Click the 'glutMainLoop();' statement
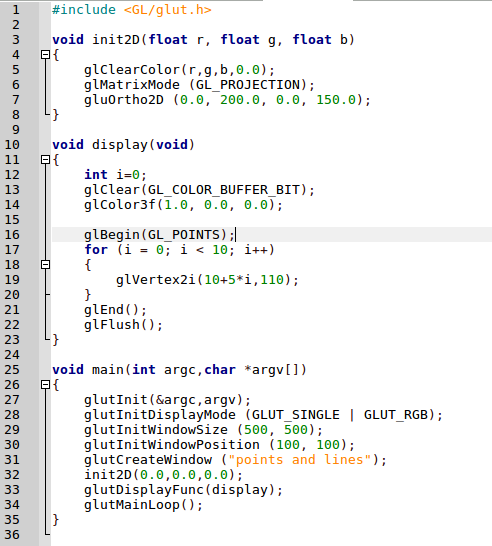The height and width of the screenshot is (546, 492). (143, 505)
